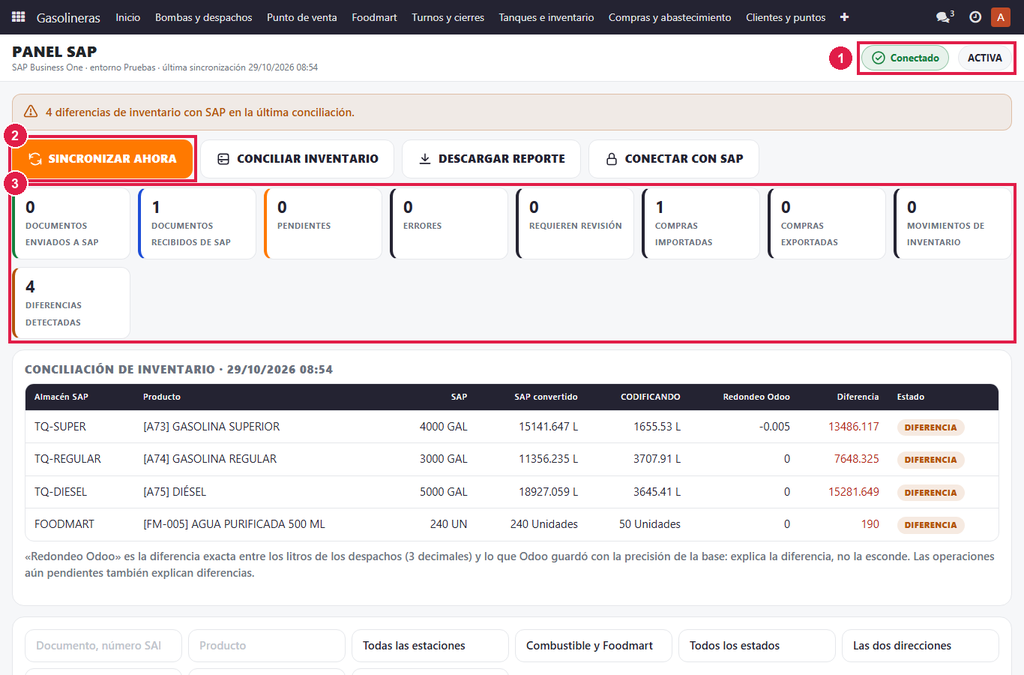This screenshot has height=675, width=1024.
Task: Open the Documentos enviados a SAP card
Action: tap(71, 224)
